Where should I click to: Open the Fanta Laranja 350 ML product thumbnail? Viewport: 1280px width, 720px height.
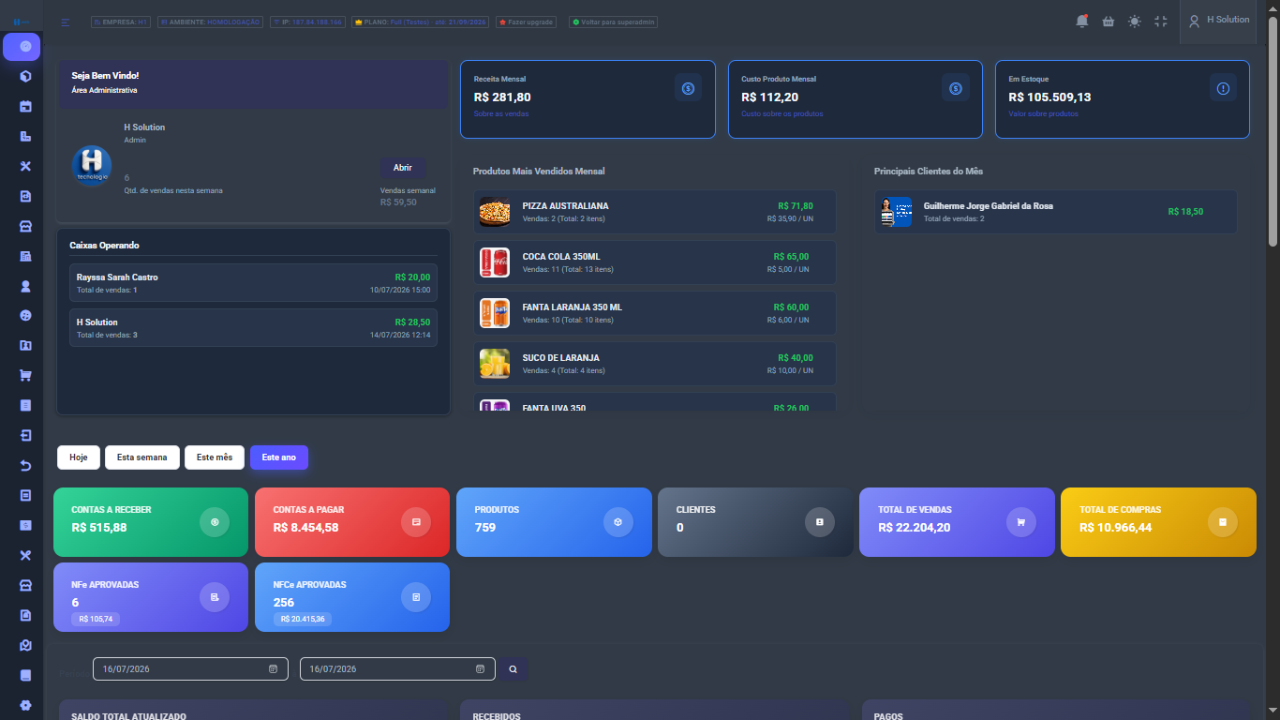(x=494, y=313)
